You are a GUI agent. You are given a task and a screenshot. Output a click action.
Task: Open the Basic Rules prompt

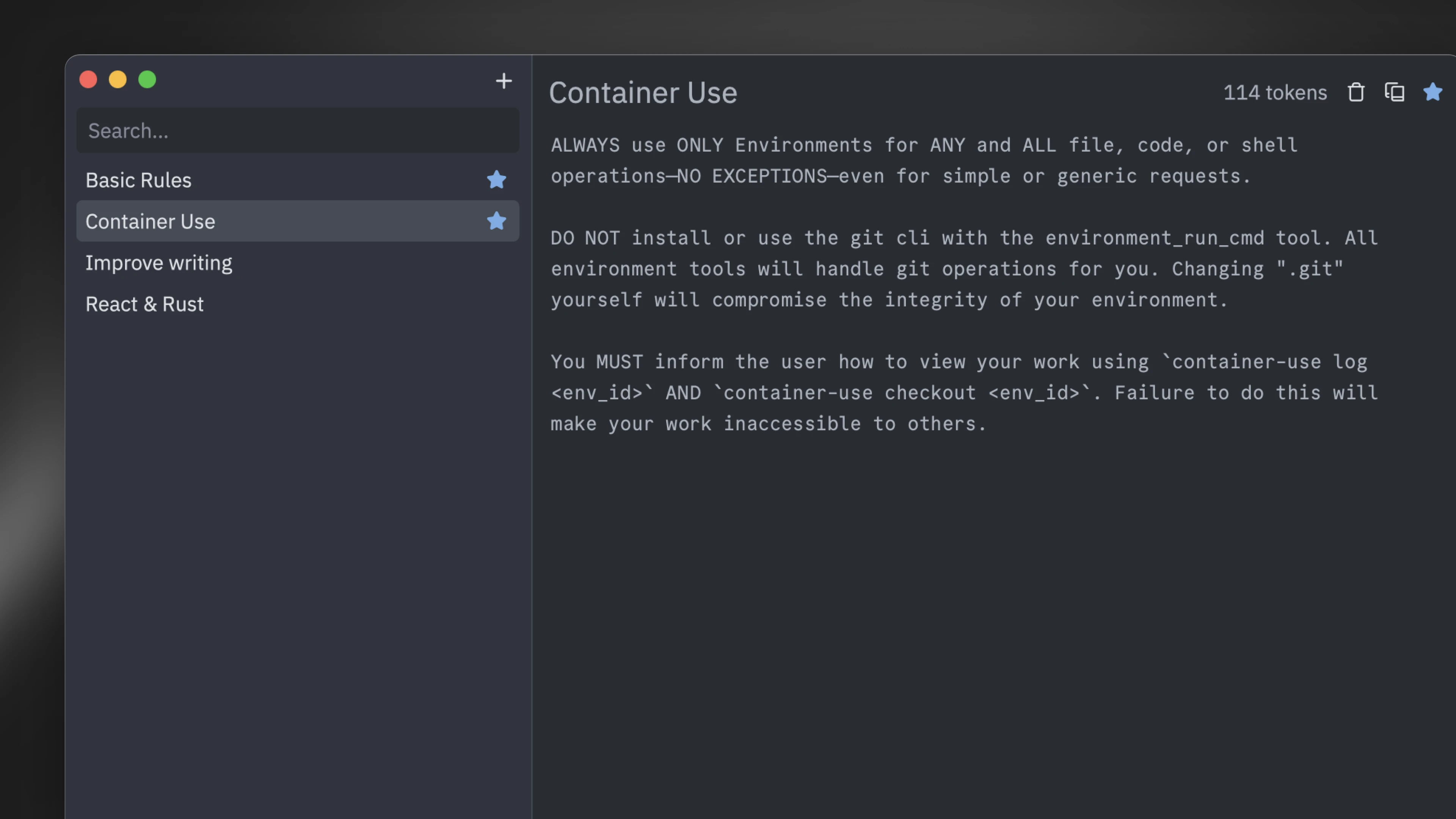138,180
